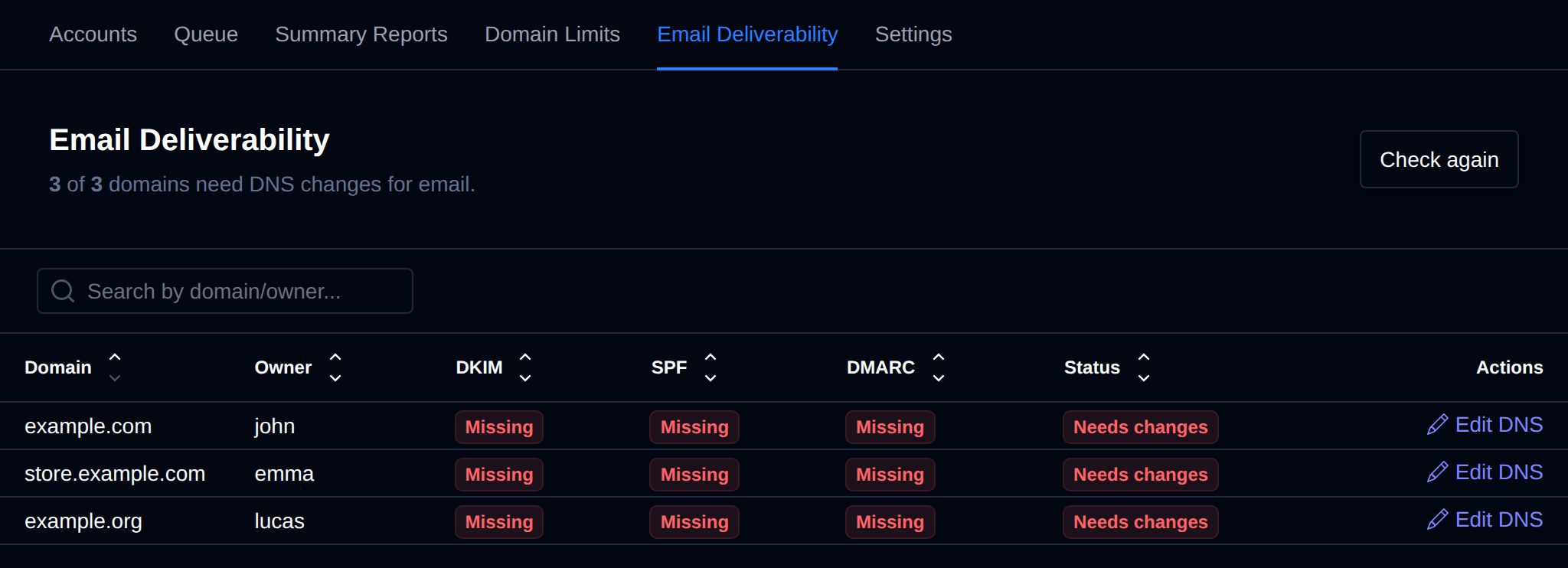Open Edit DNS for store.example.com
1568x568 pixels.
point(1485,472)
